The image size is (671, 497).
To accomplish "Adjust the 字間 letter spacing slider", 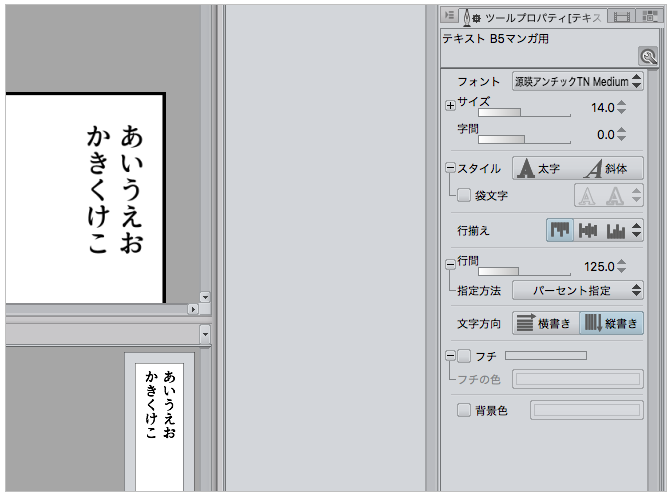I will pos(524,140).
